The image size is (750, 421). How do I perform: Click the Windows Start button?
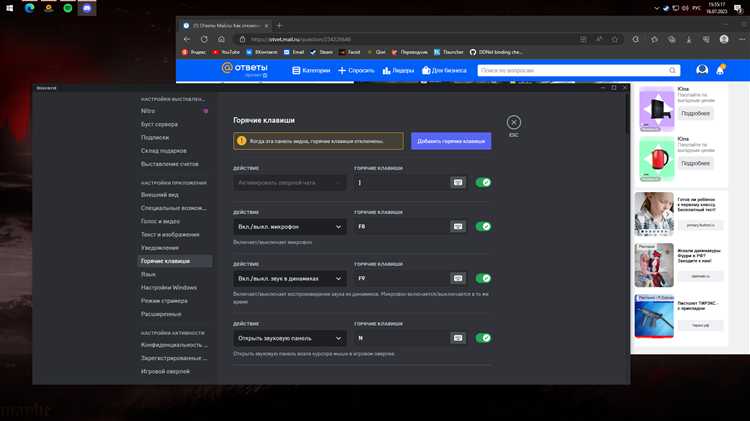tap(10, 8)
